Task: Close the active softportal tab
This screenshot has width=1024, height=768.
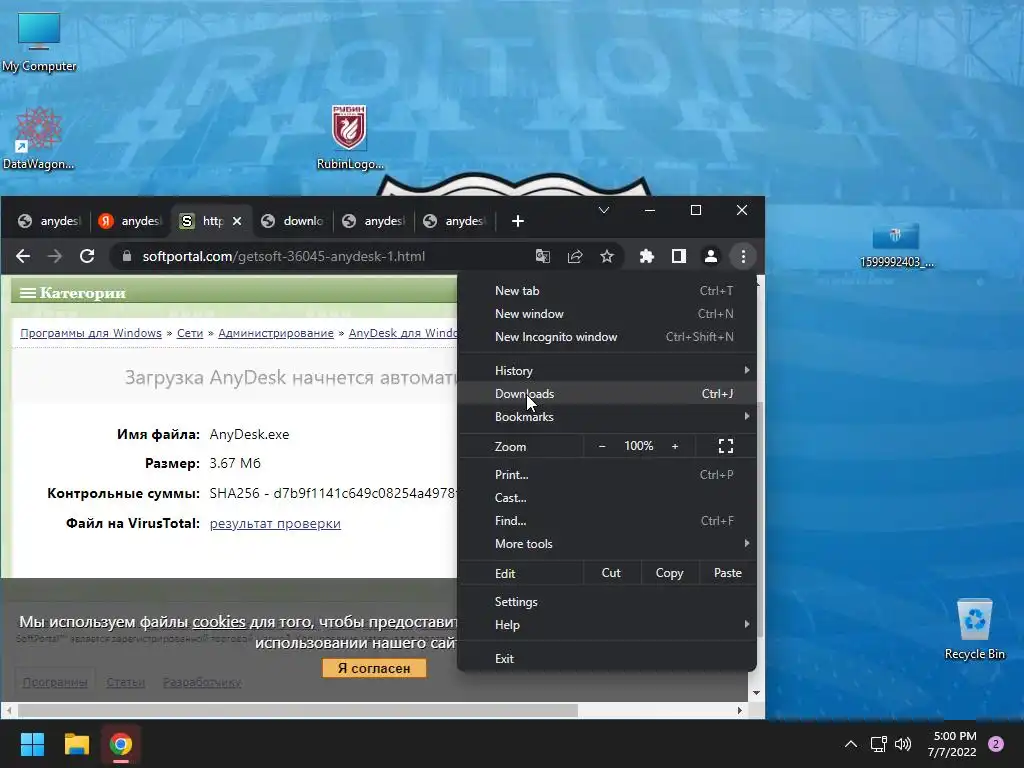Action: (237, 221)
